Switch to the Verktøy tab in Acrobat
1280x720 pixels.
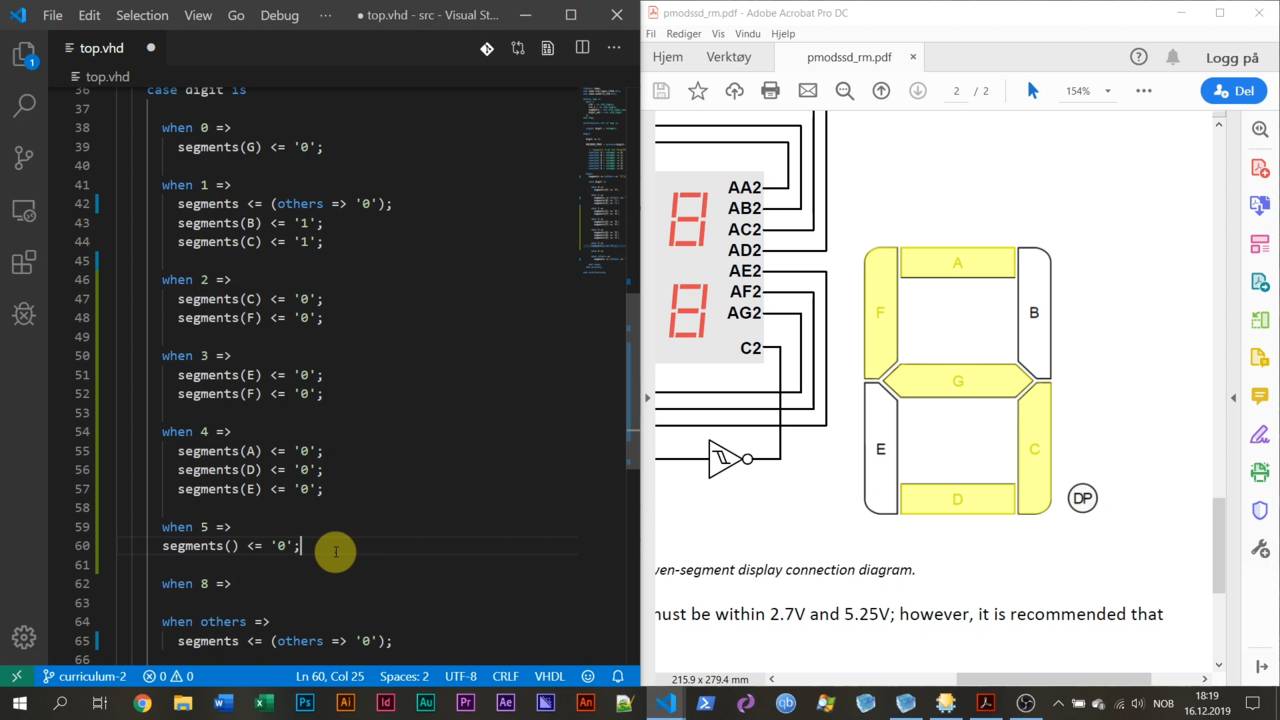click(x=728, y=57)
